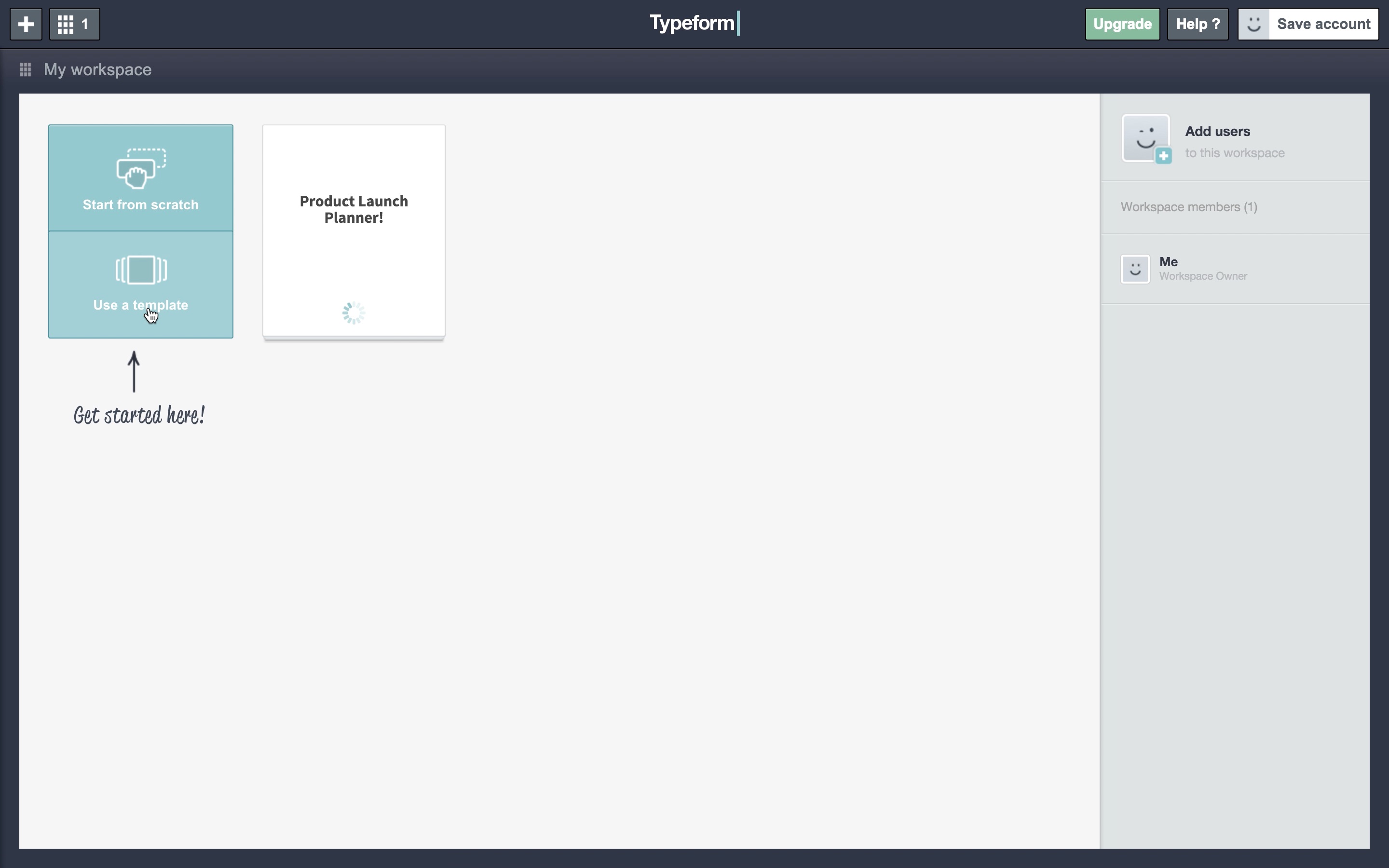Click the Use a template tile
The height and width of the screenshot is (868, 1389).
(x=141, y=285)
